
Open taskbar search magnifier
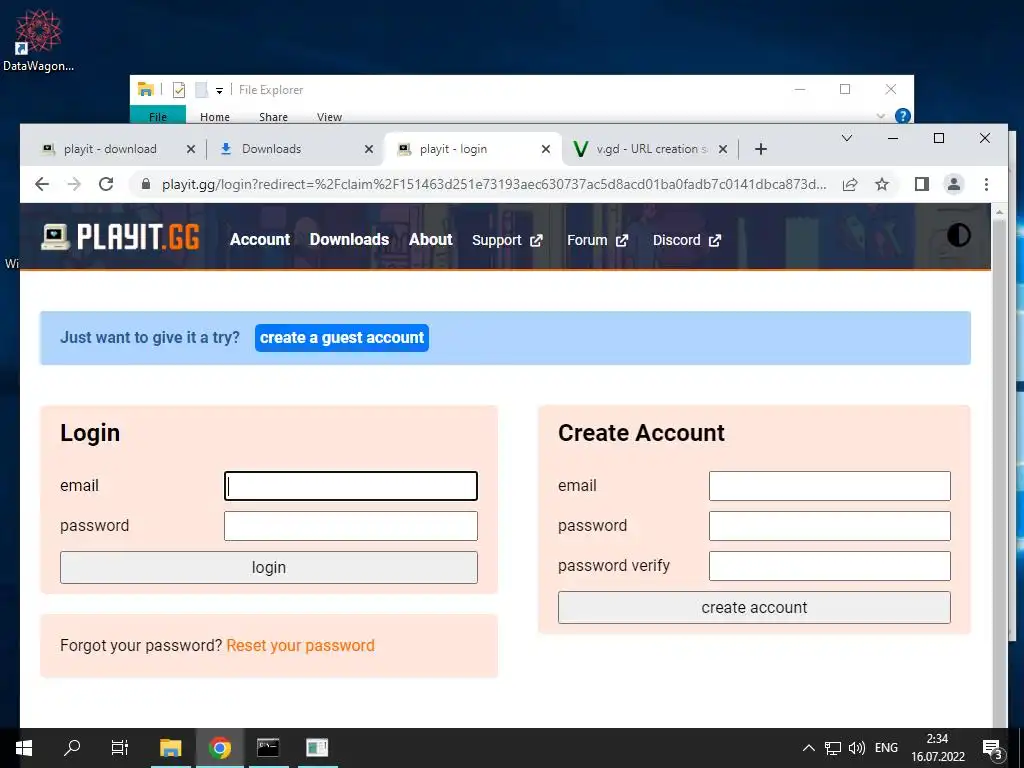(x=72, y=748)
